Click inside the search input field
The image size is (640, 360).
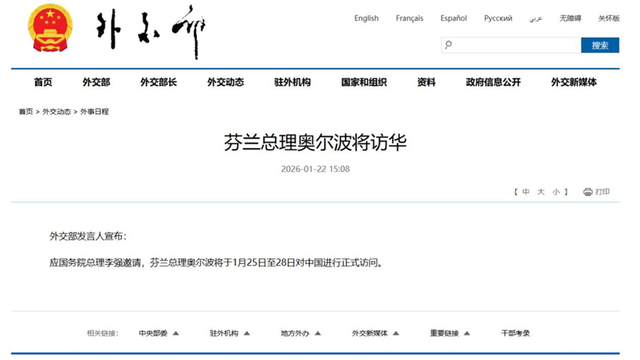click(x=511, y=45)
